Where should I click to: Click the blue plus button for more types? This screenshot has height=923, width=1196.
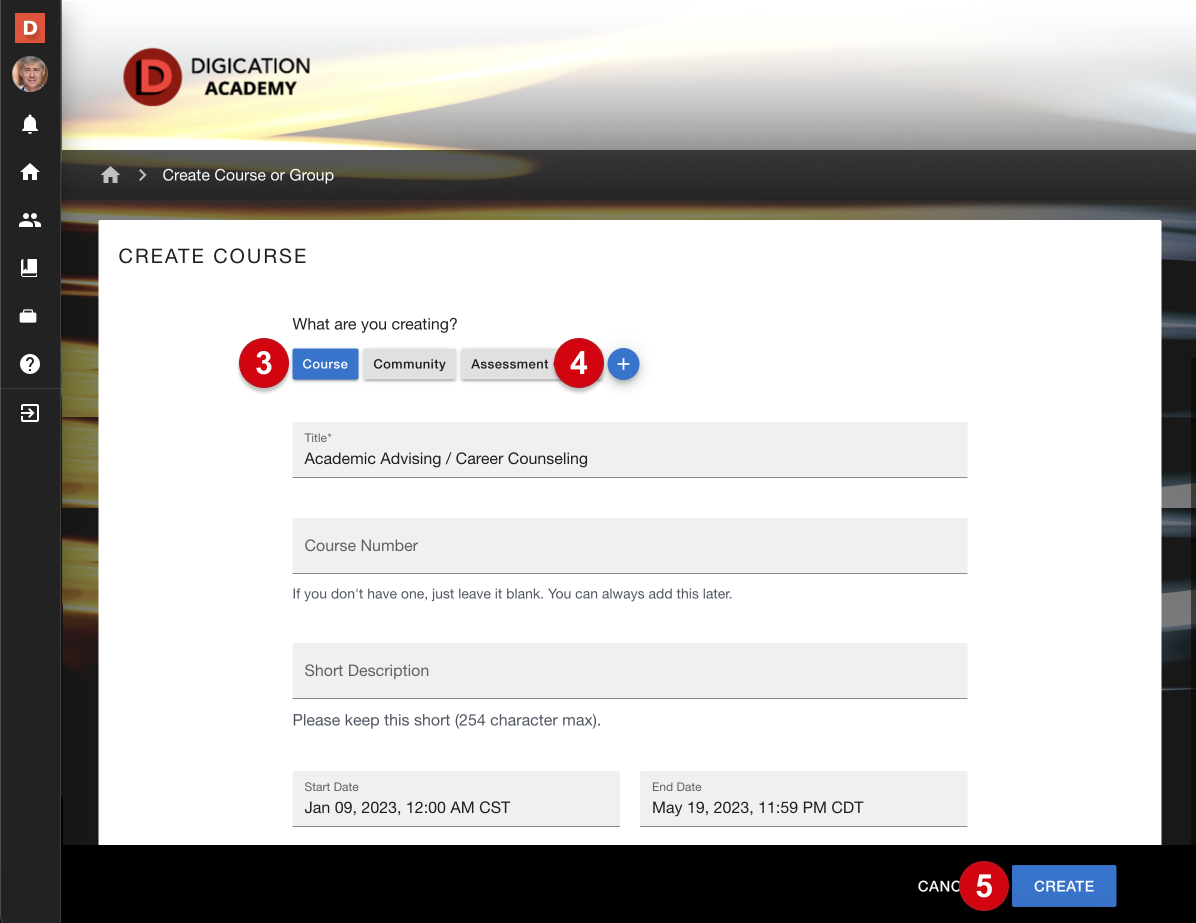click(623, 364)
